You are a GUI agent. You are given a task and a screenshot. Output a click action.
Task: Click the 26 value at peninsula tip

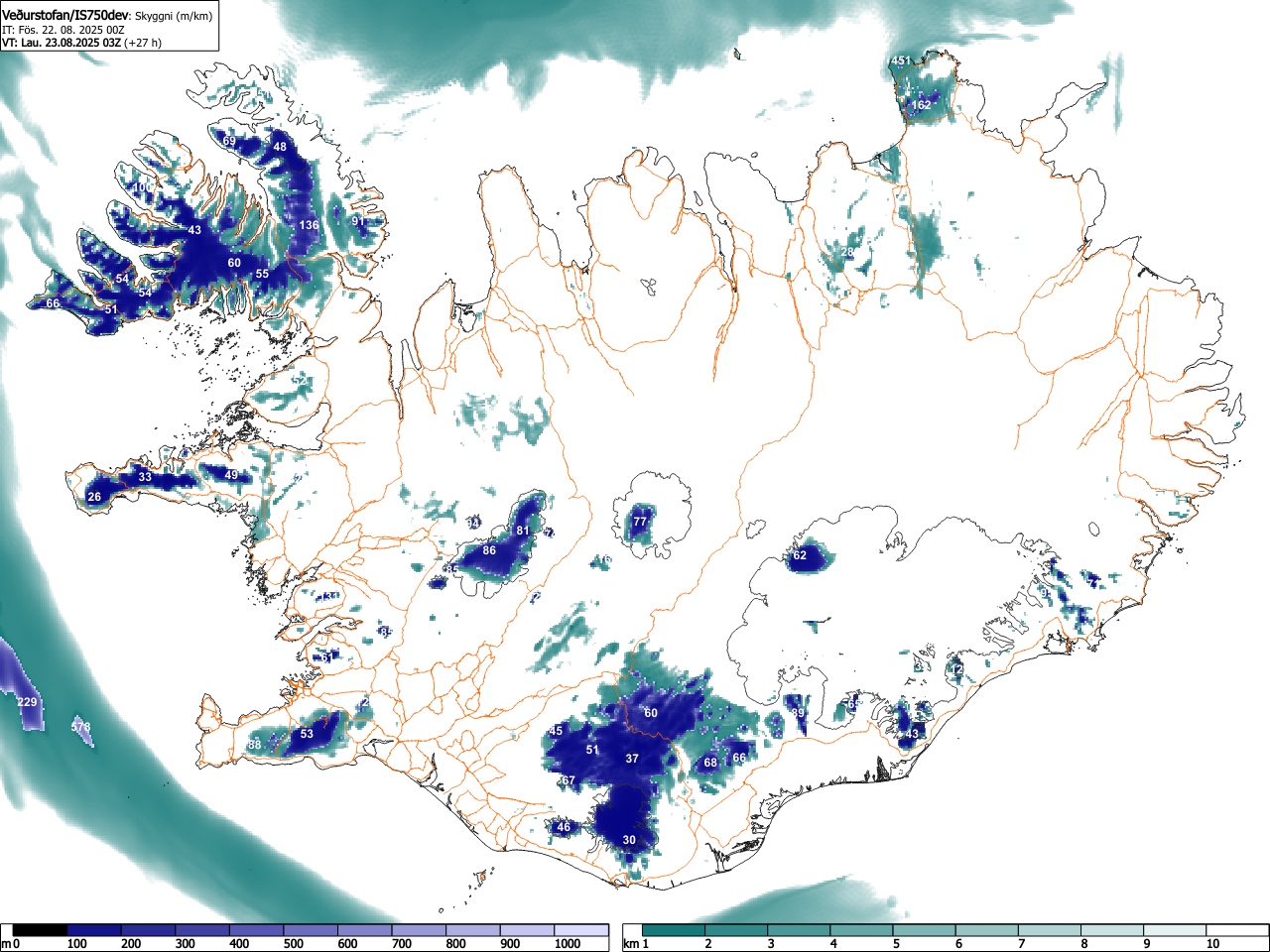tap(94, 497)
